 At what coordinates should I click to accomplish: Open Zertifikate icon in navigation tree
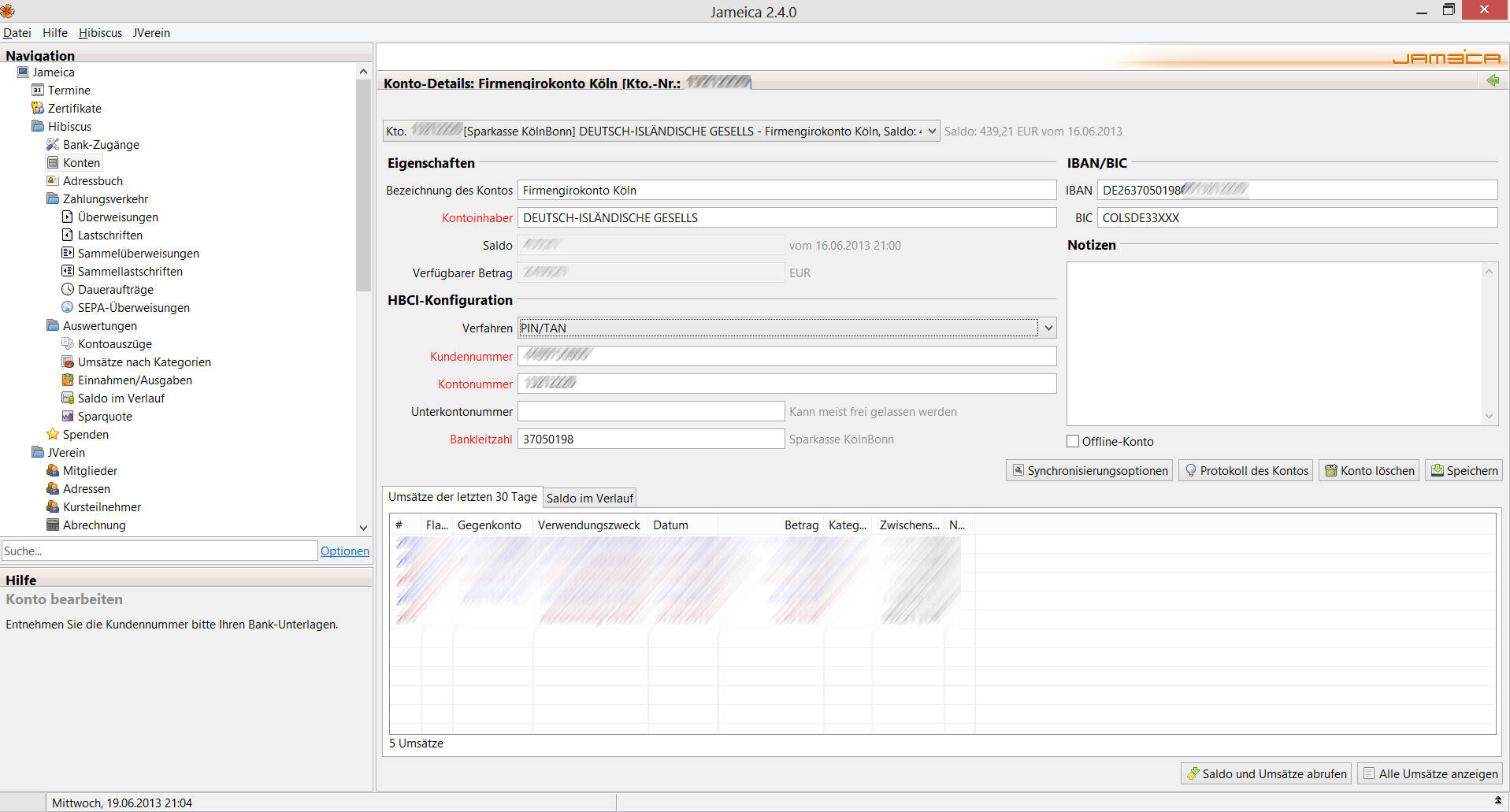(38, 108)
